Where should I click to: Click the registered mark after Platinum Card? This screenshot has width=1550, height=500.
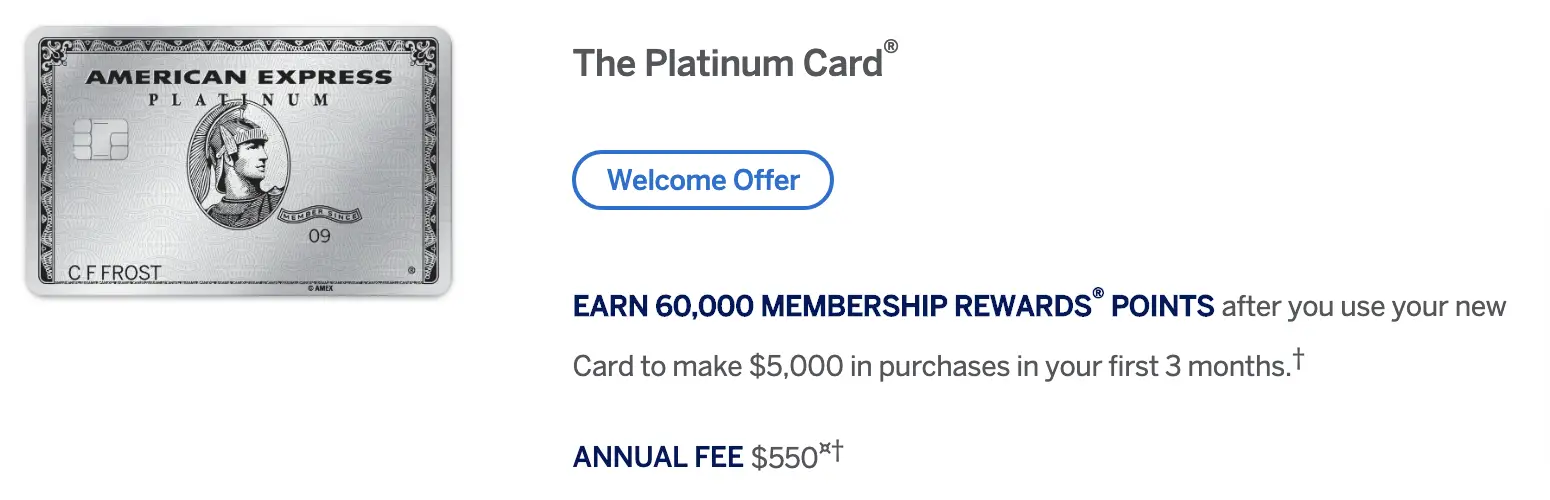click(890, 49)
